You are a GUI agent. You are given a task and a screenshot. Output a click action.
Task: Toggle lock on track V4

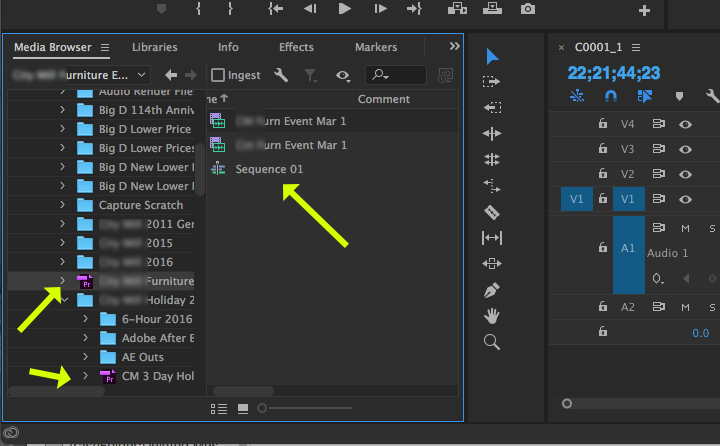pos(603,124)
